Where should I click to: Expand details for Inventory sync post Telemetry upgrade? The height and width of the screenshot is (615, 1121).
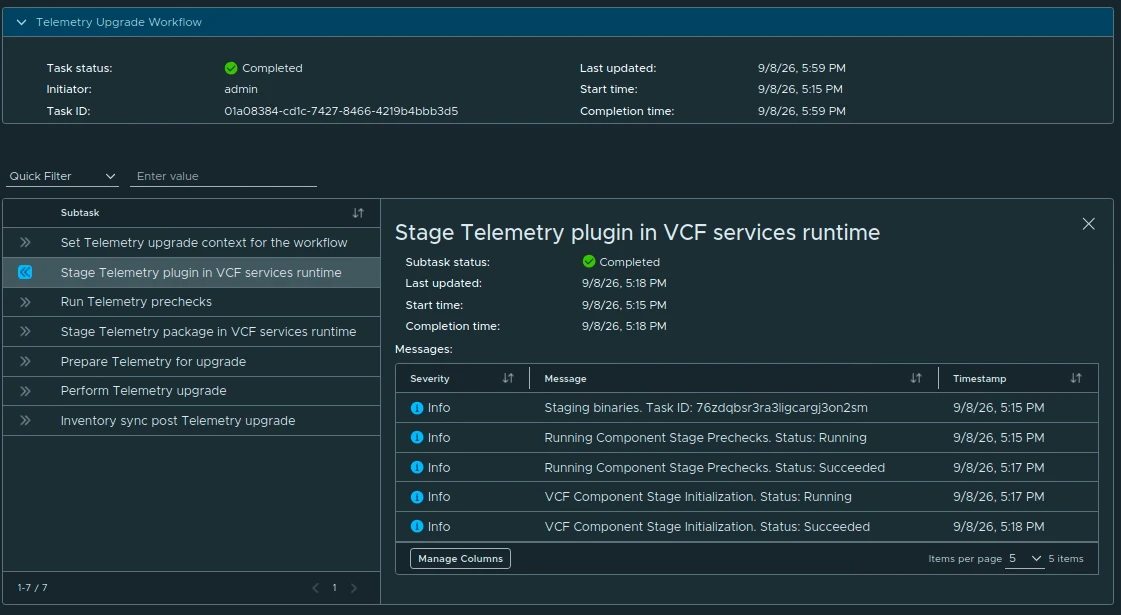click(x=25, y=420)
